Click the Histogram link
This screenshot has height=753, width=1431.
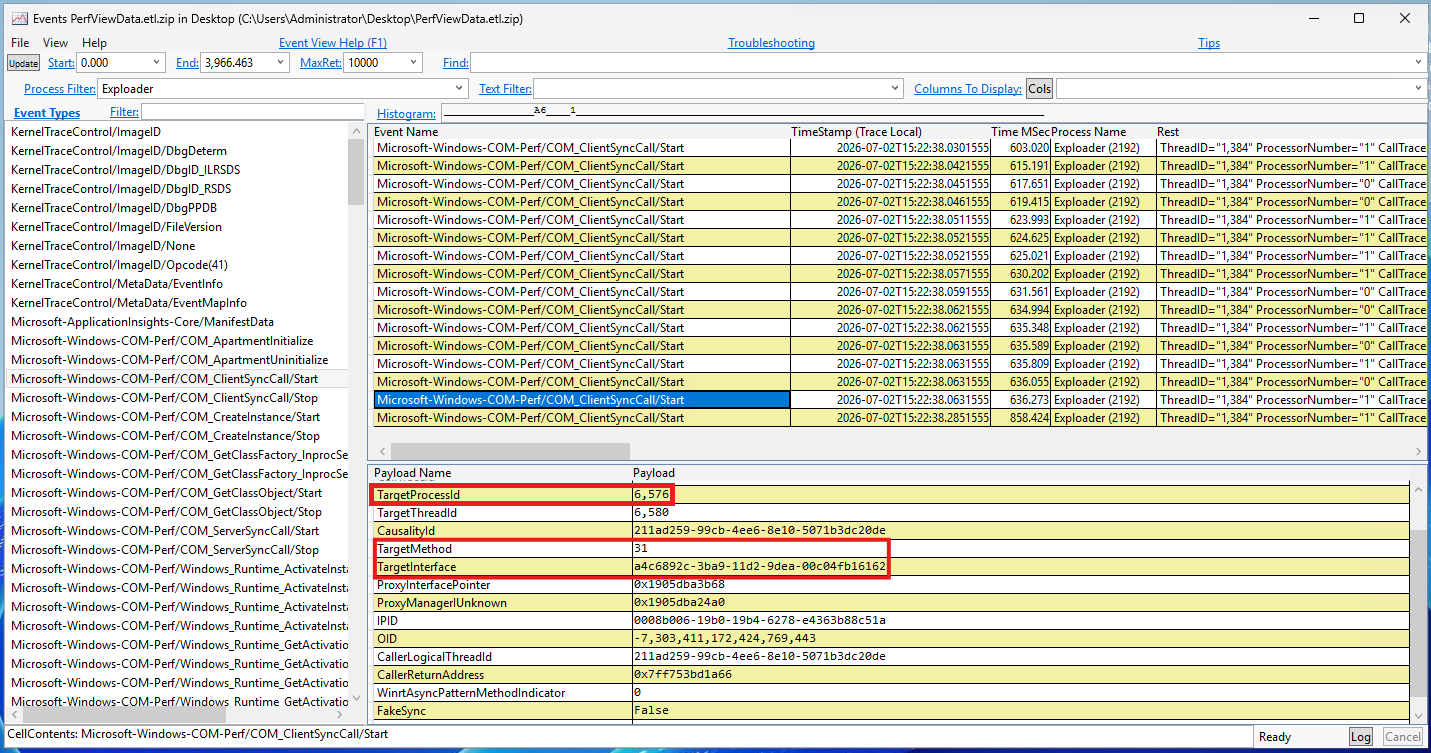click(406, 114)
